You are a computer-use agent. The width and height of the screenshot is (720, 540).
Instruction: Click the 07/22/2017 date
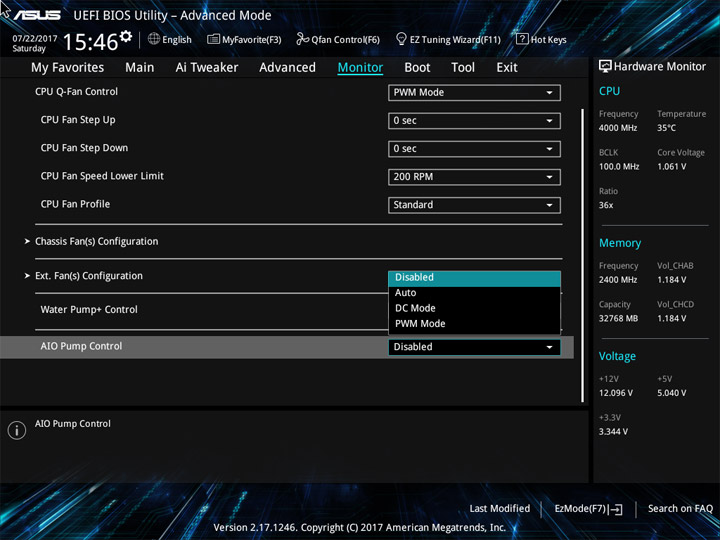click(34, 38)
